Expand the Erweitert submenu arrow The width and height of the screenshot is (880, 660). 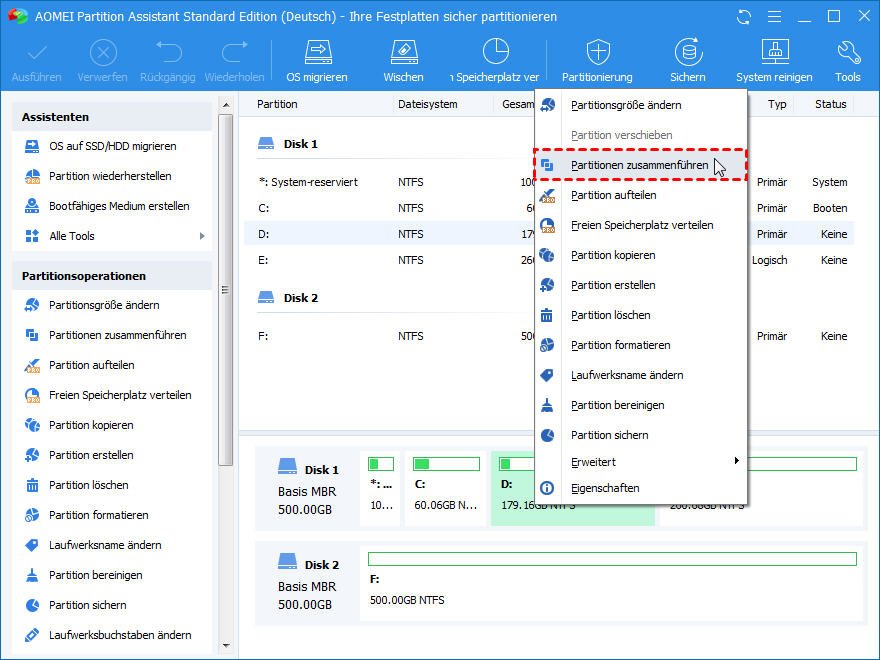point(736,461)
